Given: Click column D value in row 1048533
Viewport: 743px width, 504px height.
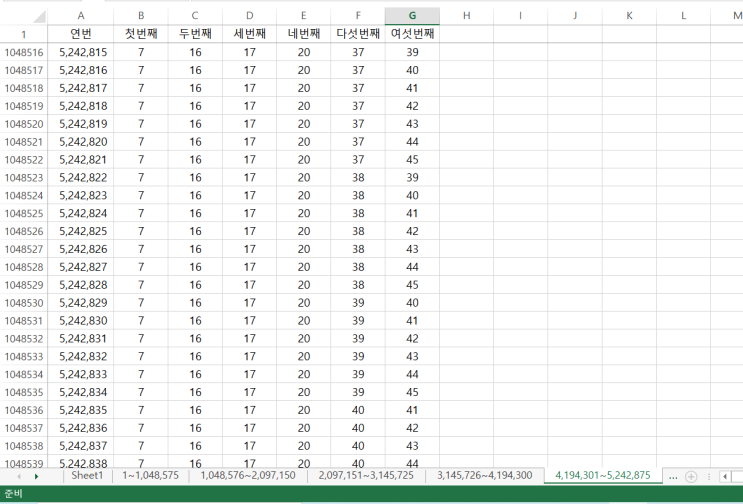Looking at the screenshot, I should click(250, 356).
